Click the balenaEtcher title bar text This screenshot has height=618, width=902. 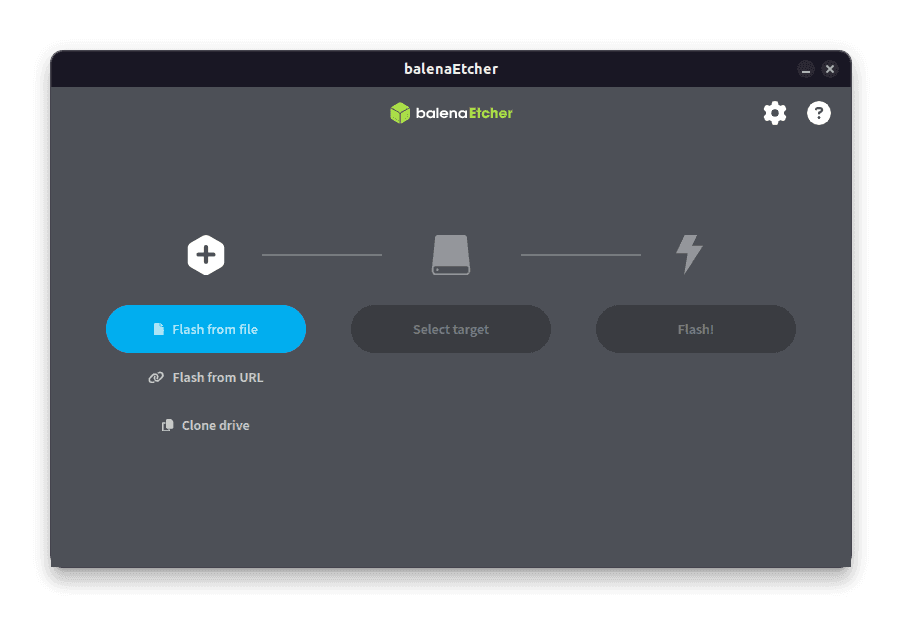(x=451, y=69)
